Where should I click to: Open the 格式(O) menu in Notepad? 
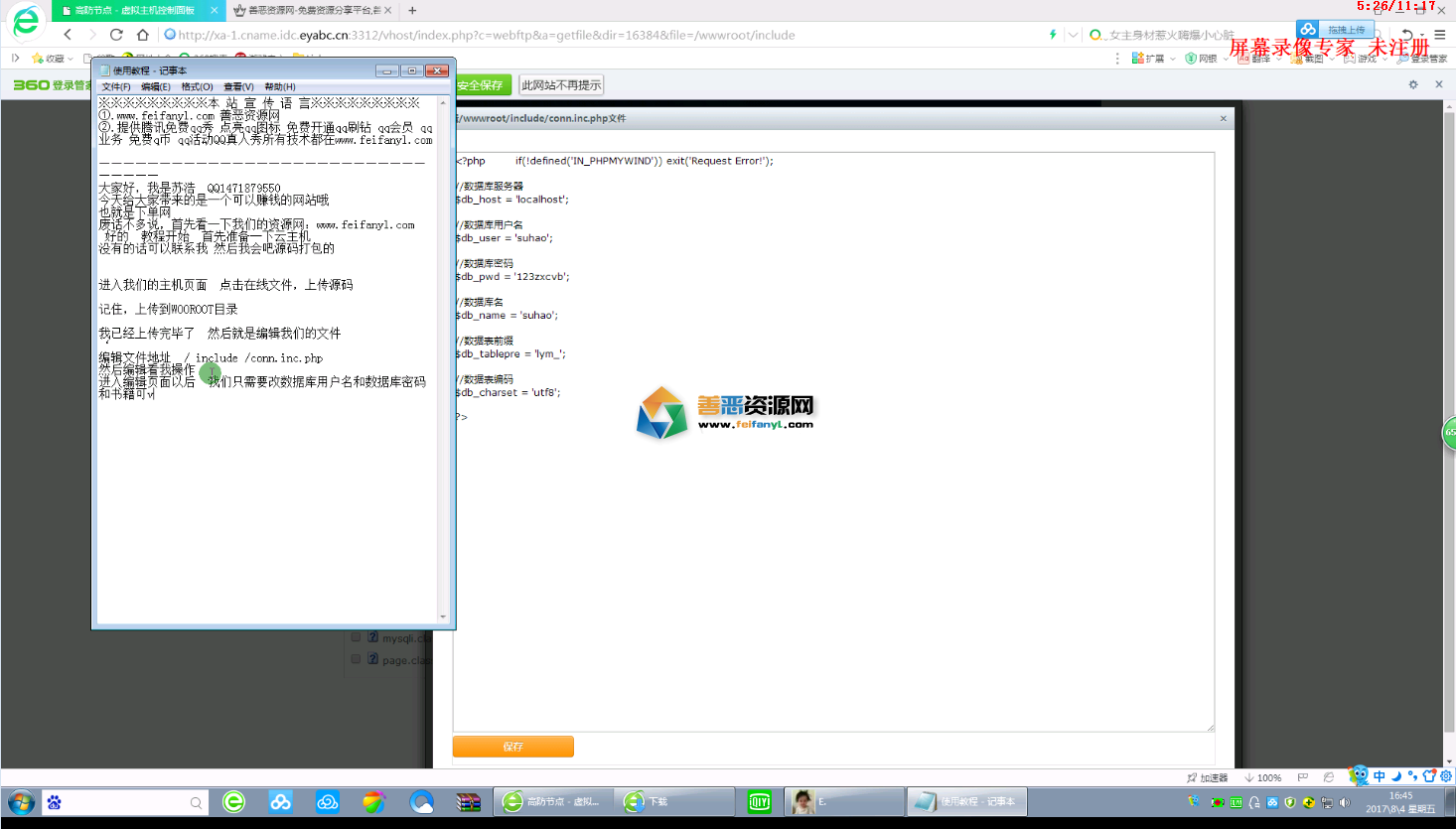tap(197, 87)
